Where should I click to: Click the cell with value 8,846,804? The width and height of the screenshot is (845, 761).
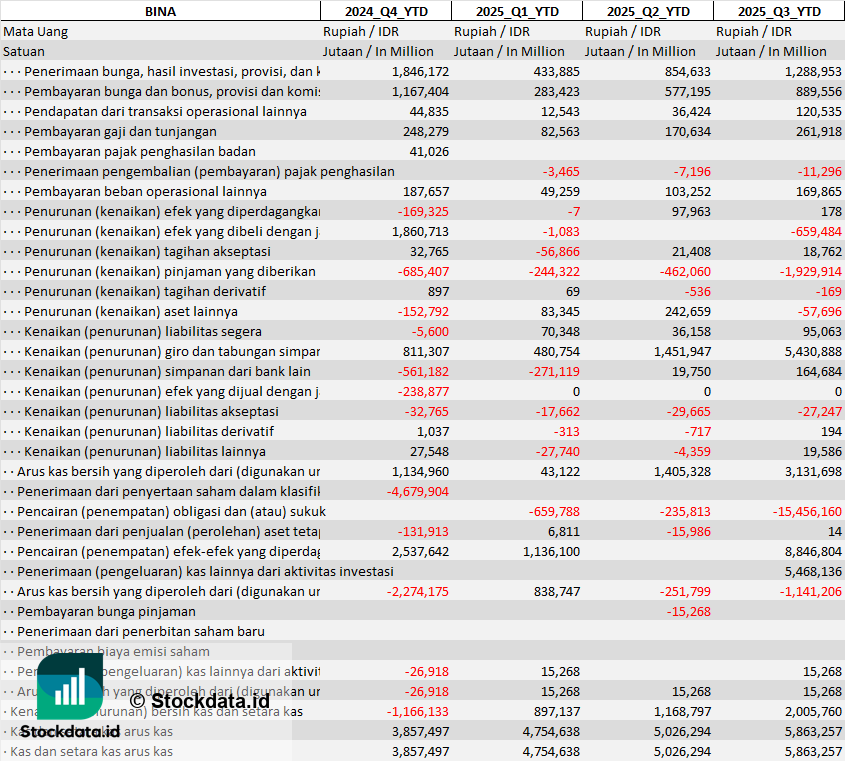pyautogui.click(x=808, y=551)
